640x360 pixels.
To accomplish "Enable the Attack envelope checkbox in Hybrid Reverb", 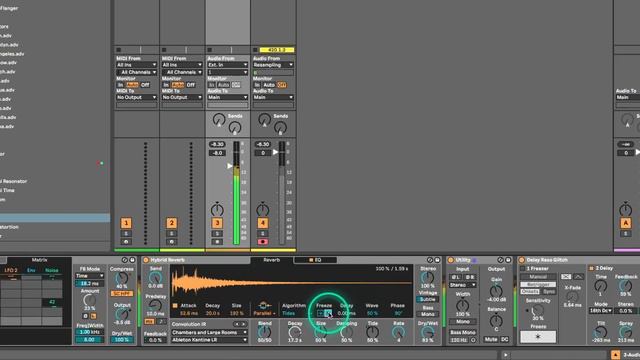I will pos(175,305).
